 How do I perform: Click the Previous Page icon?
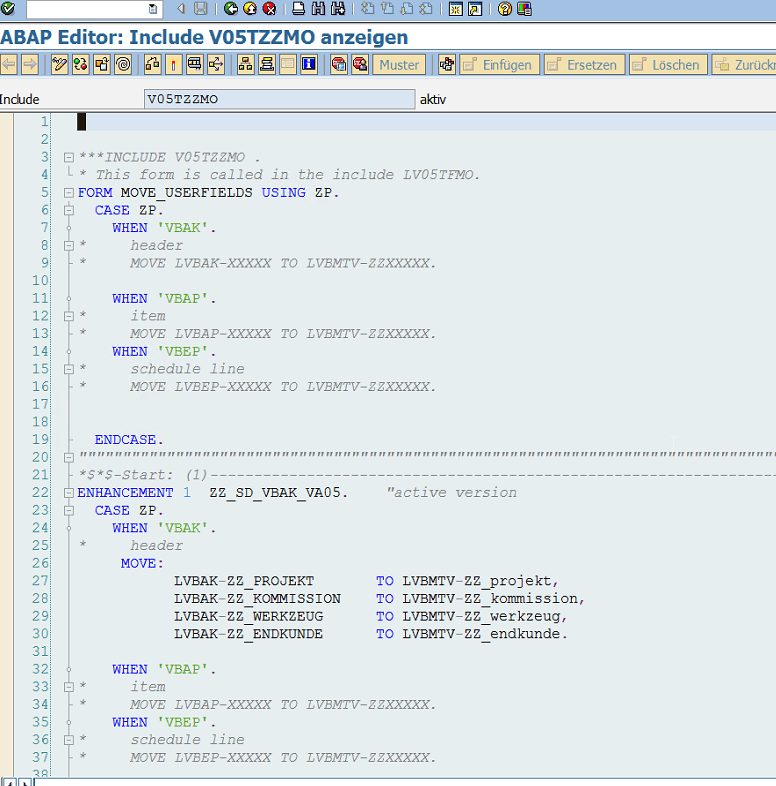click(387, 9)
